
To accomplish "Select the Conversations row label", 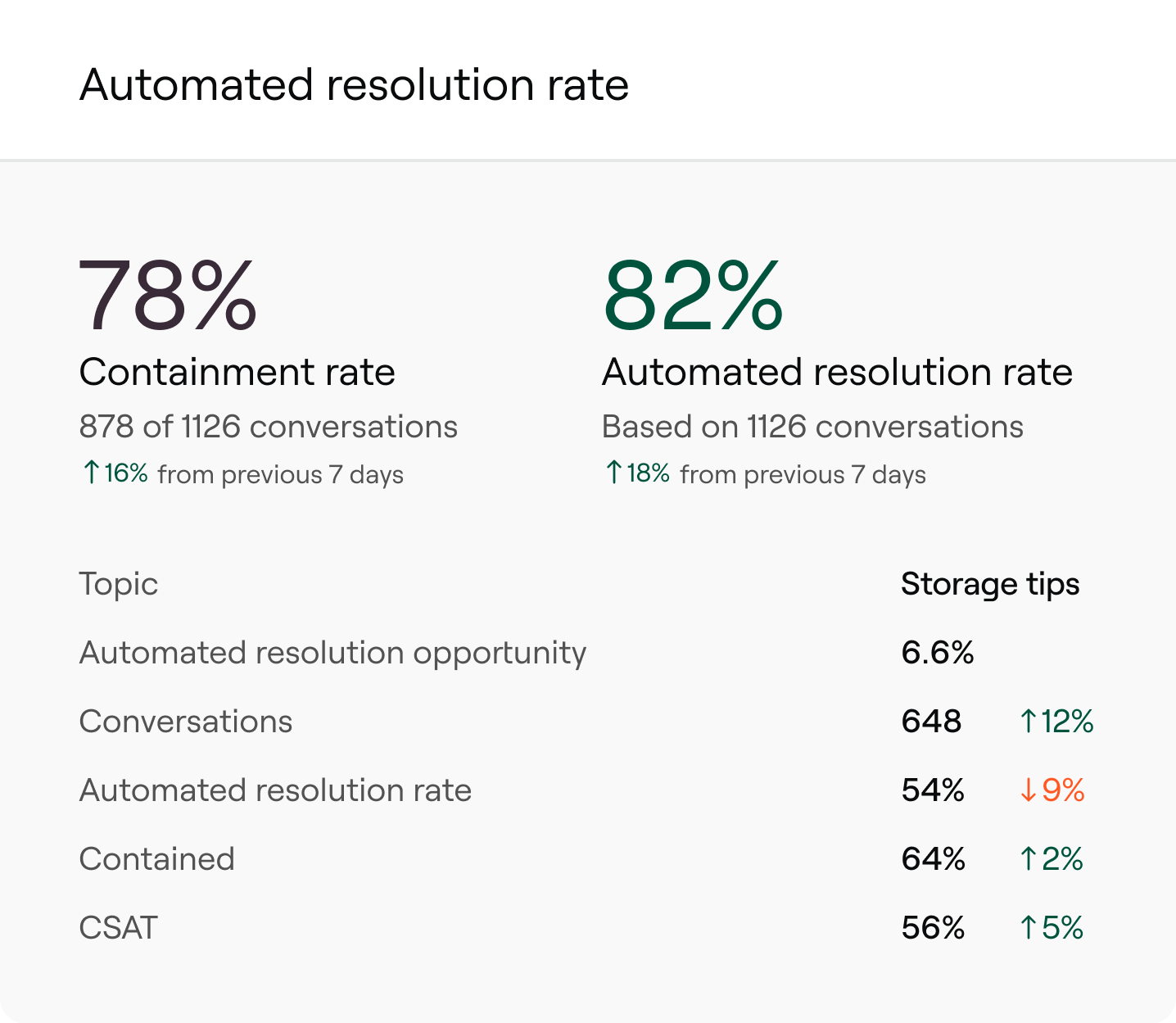I will (186, 722).
